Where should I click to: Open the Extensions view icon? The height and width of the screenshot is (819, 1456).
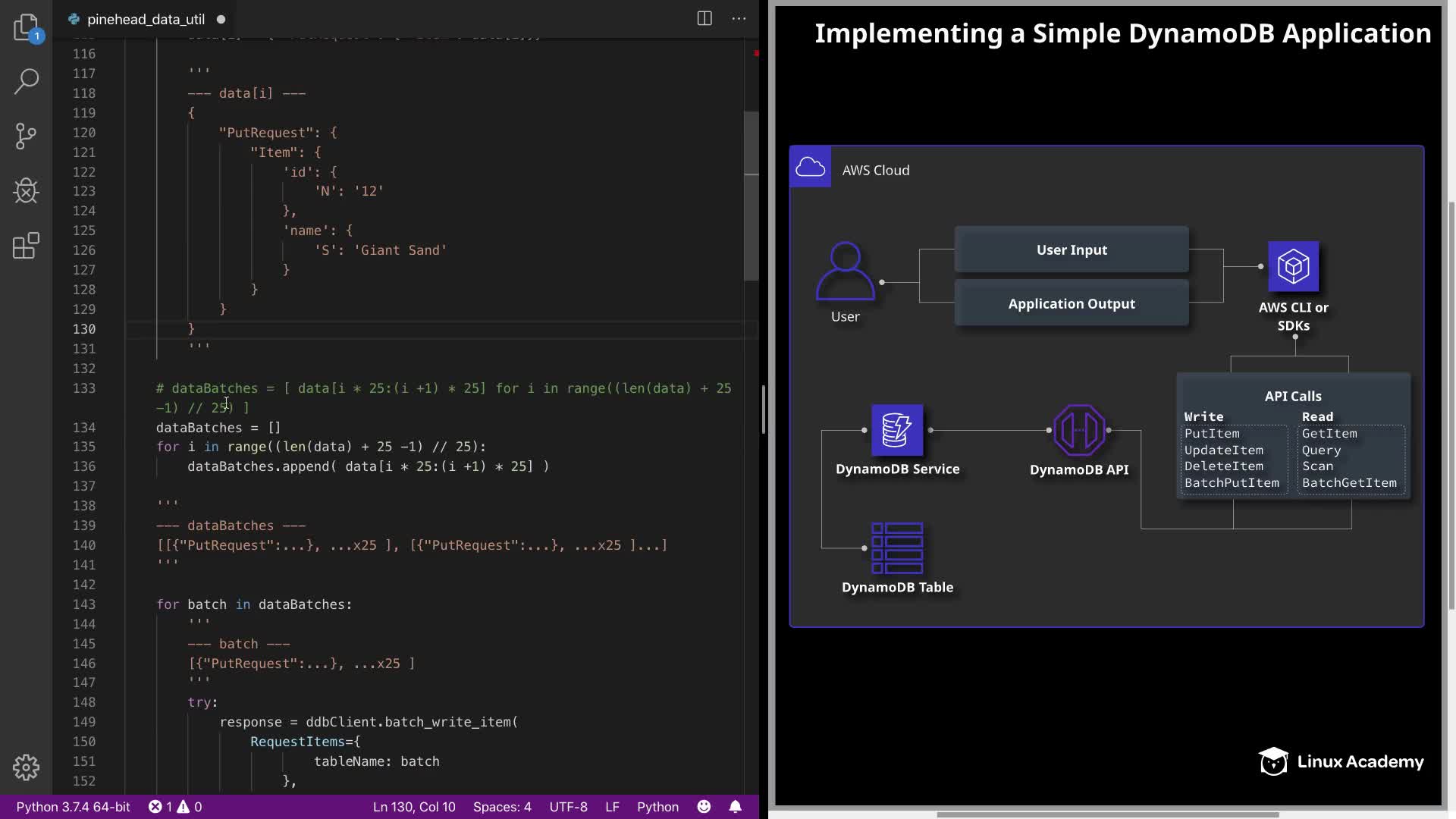pyautogui.click(x=26, y=246)
